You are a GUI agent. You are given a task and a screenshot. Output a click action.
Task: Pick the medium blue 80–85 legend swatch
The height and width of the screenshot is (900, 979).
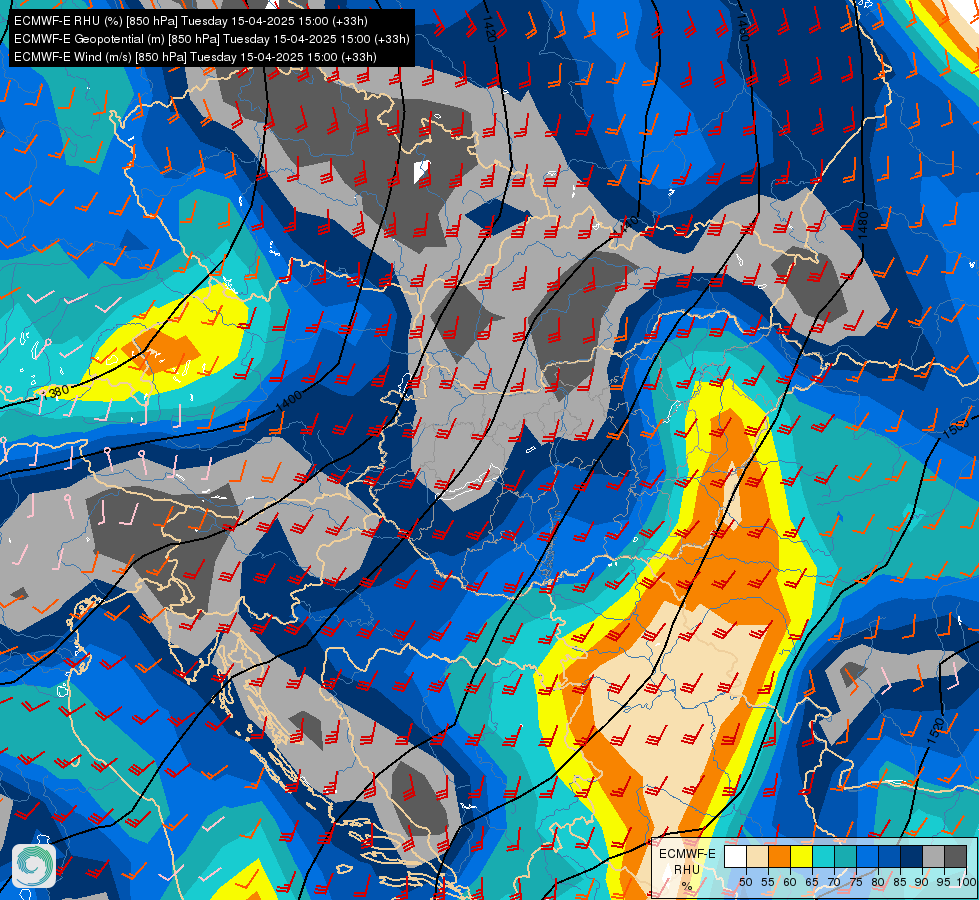click(889, 856)
